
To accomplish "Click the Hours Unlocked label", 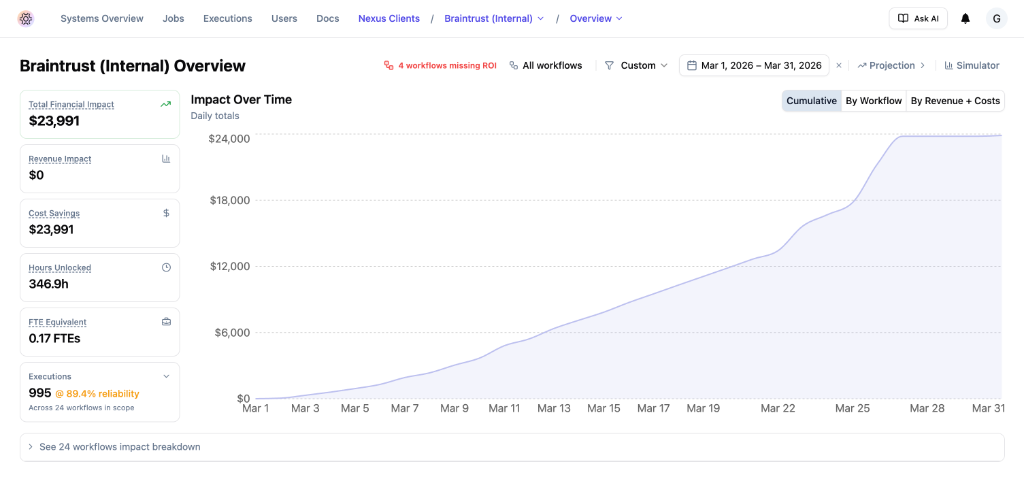I will tap(60, 267).
